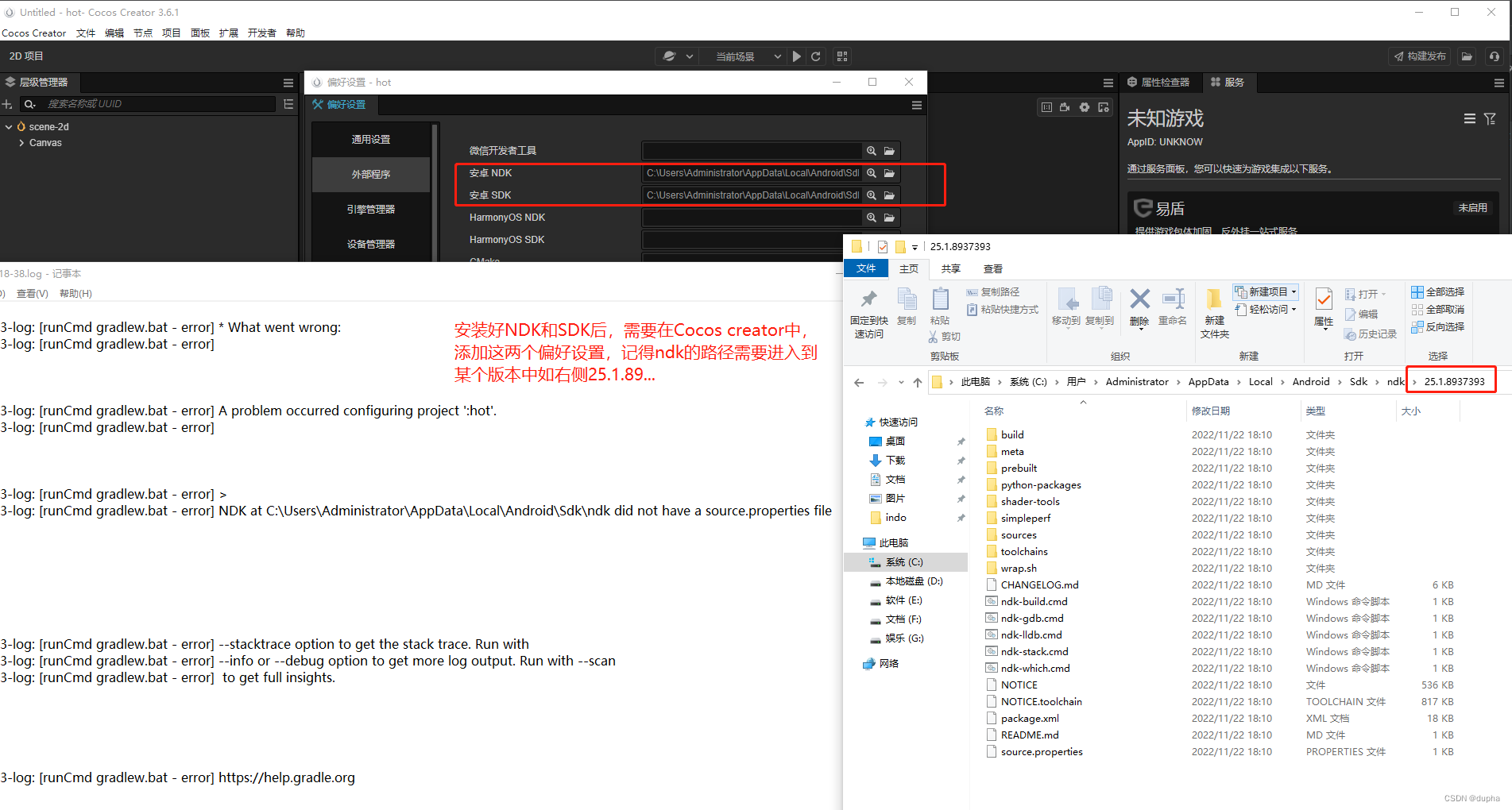The width and height of the screenshot is (1512, 810).
Task: Open project folder icon in top toolbar
Action: [1467, 56]
